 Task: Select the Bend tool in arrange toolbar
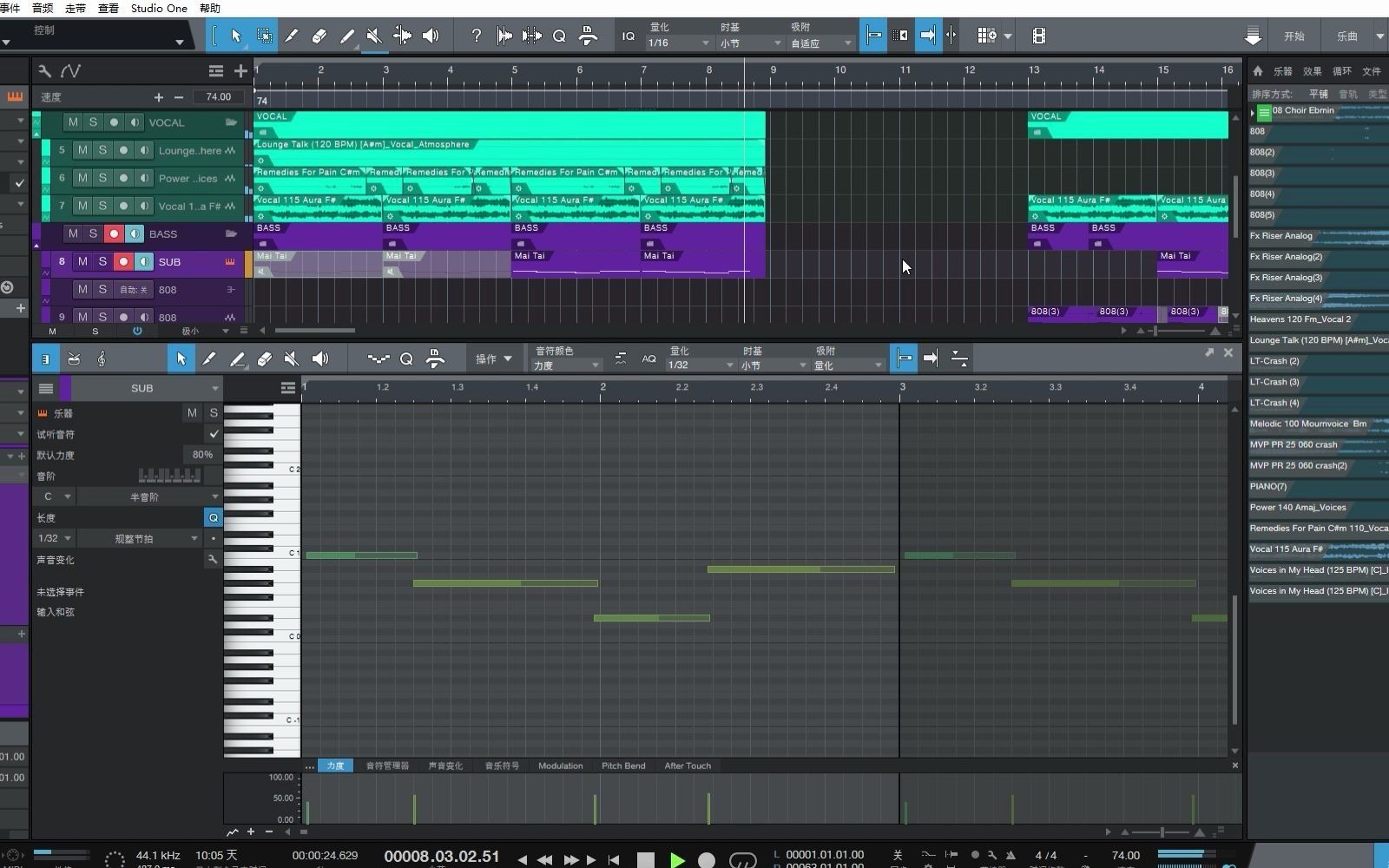(402, 36)
